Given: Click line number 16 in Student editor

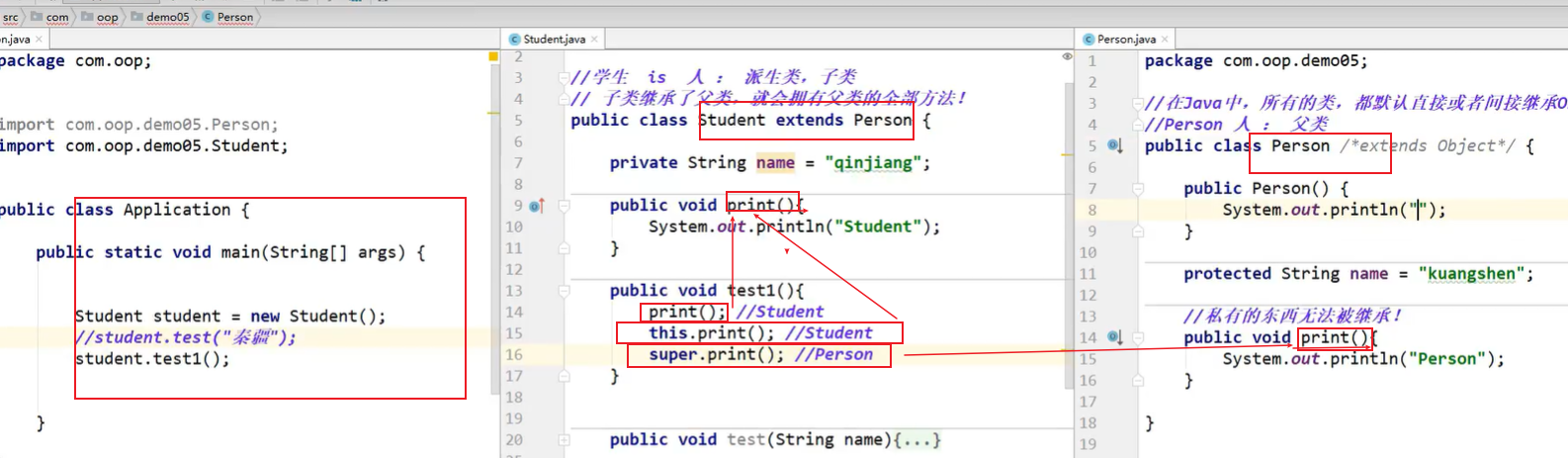Looking at the screenshot, I should [514, 354].
